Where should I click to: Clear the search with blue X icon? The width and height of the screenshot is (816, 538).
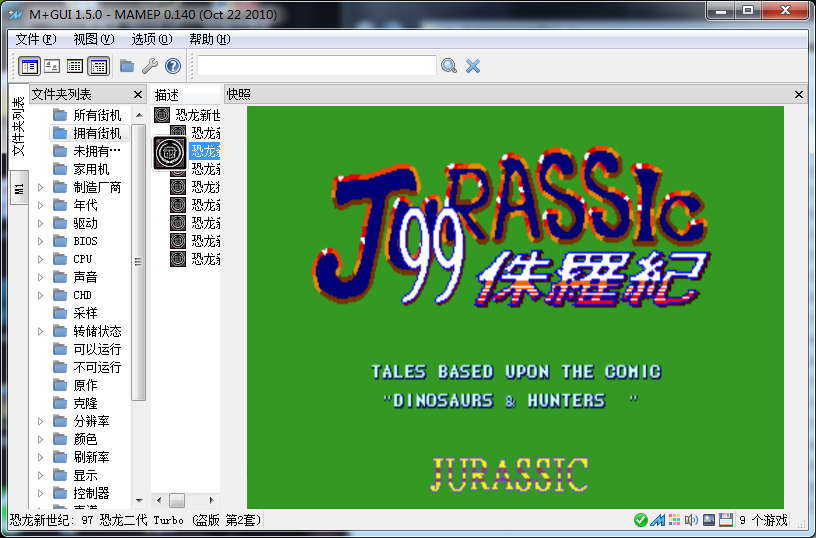point(473,66)
